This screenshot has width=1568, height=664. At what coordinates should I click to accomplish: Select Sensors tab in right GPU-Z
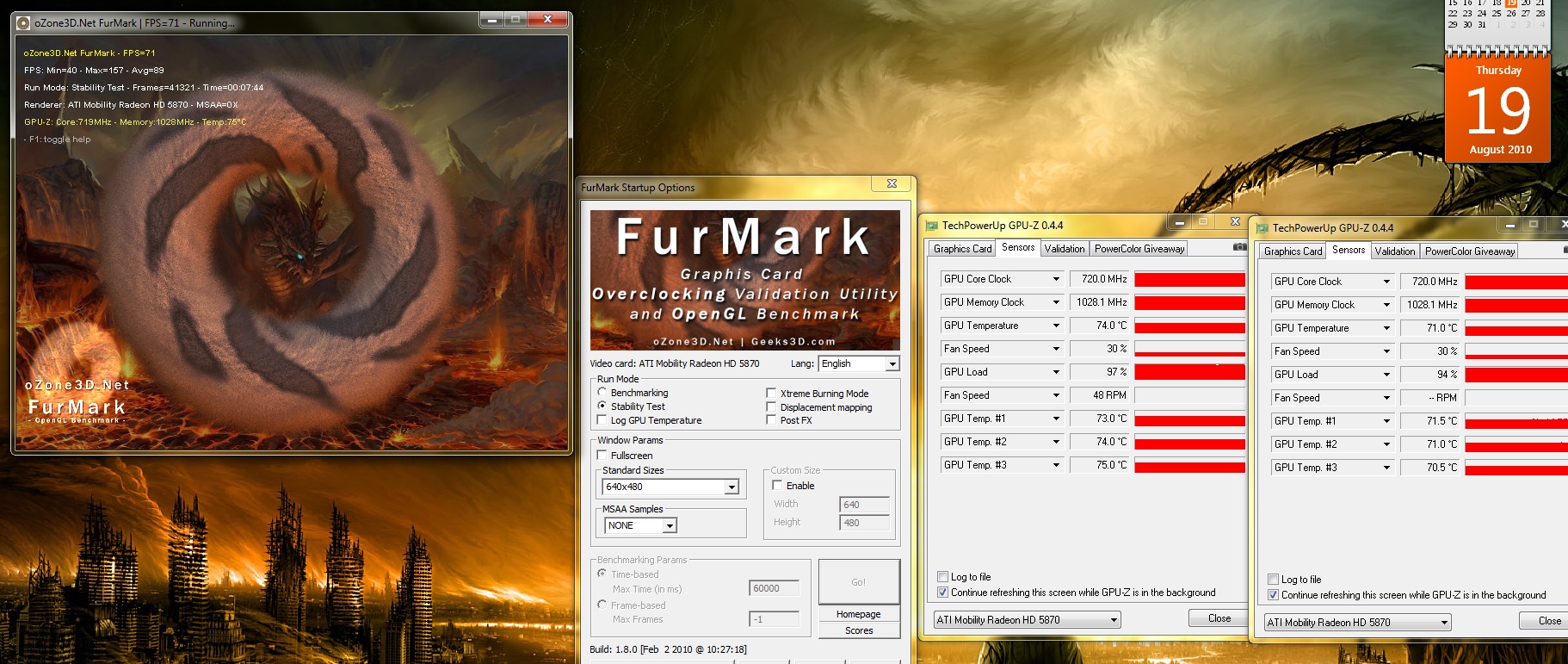(x=1349, y=251)
